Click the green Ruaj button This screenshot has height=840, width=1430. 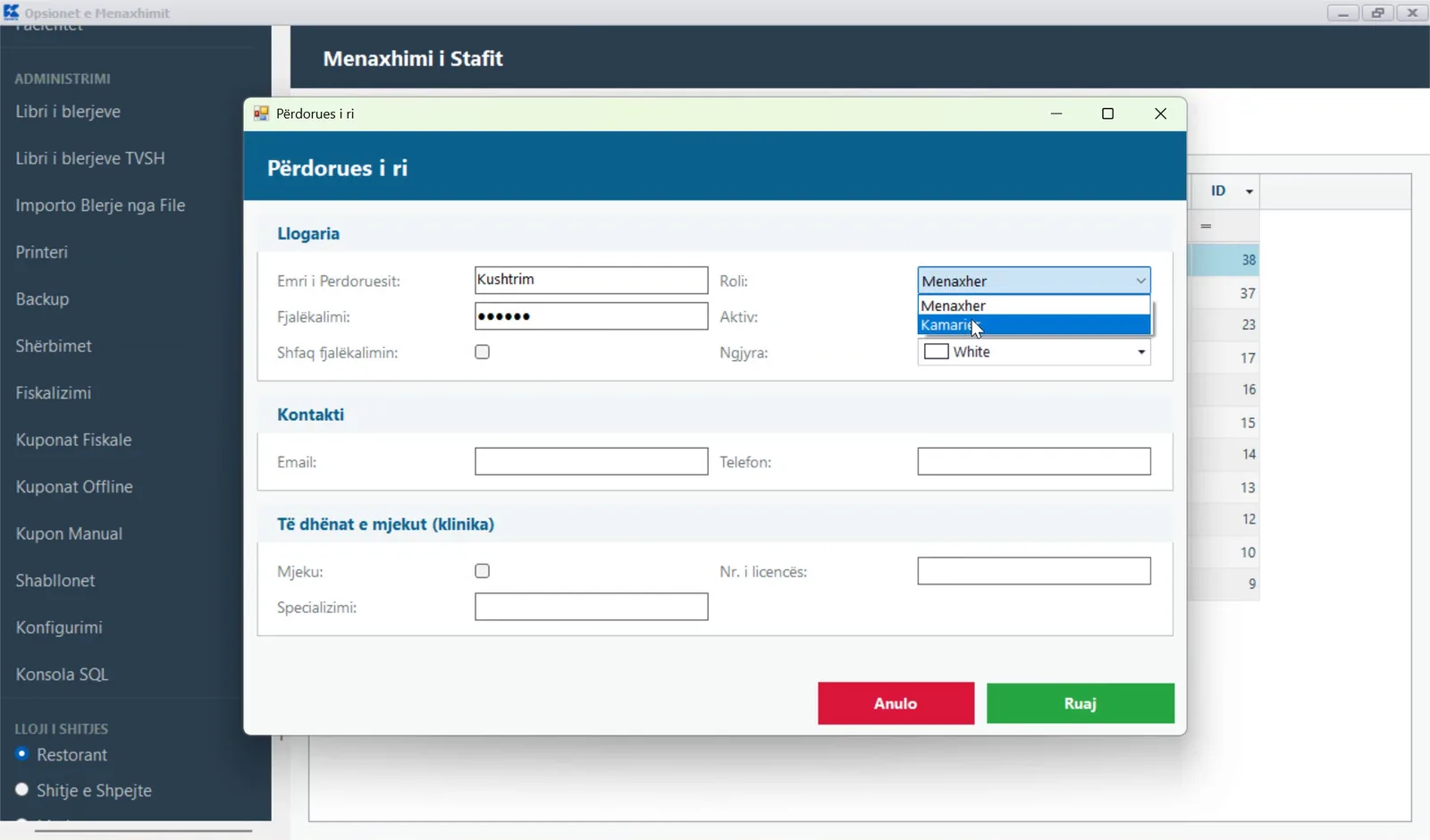click(x=1081, y=703)
